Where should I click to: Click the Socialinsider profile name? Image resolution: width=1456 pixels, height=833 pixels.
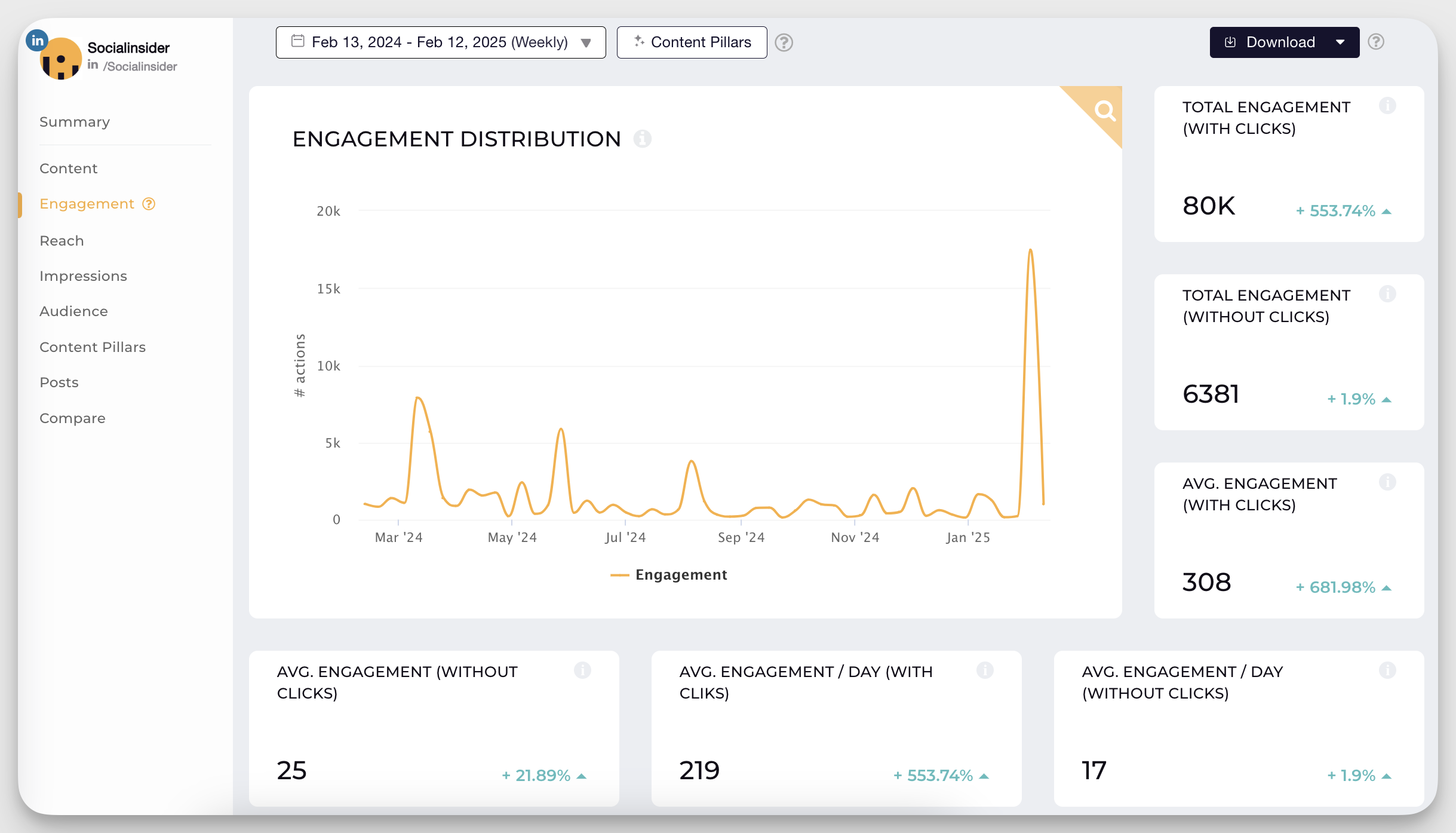(128, 48)
